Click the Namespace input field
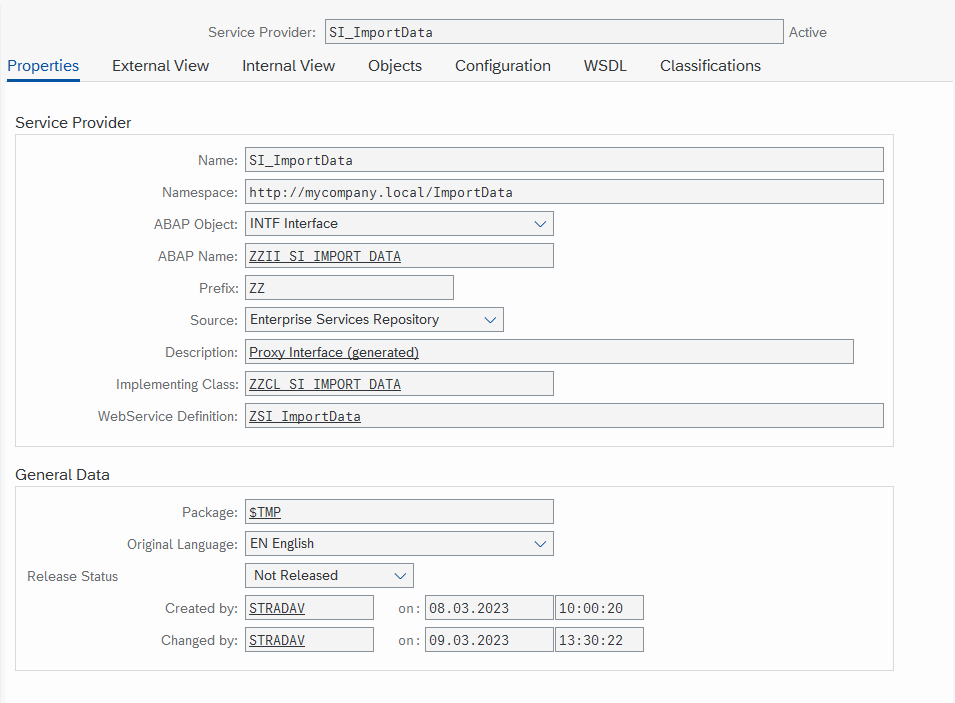The width and height of the screenshot is (955, 703). (x=564, y=192)
